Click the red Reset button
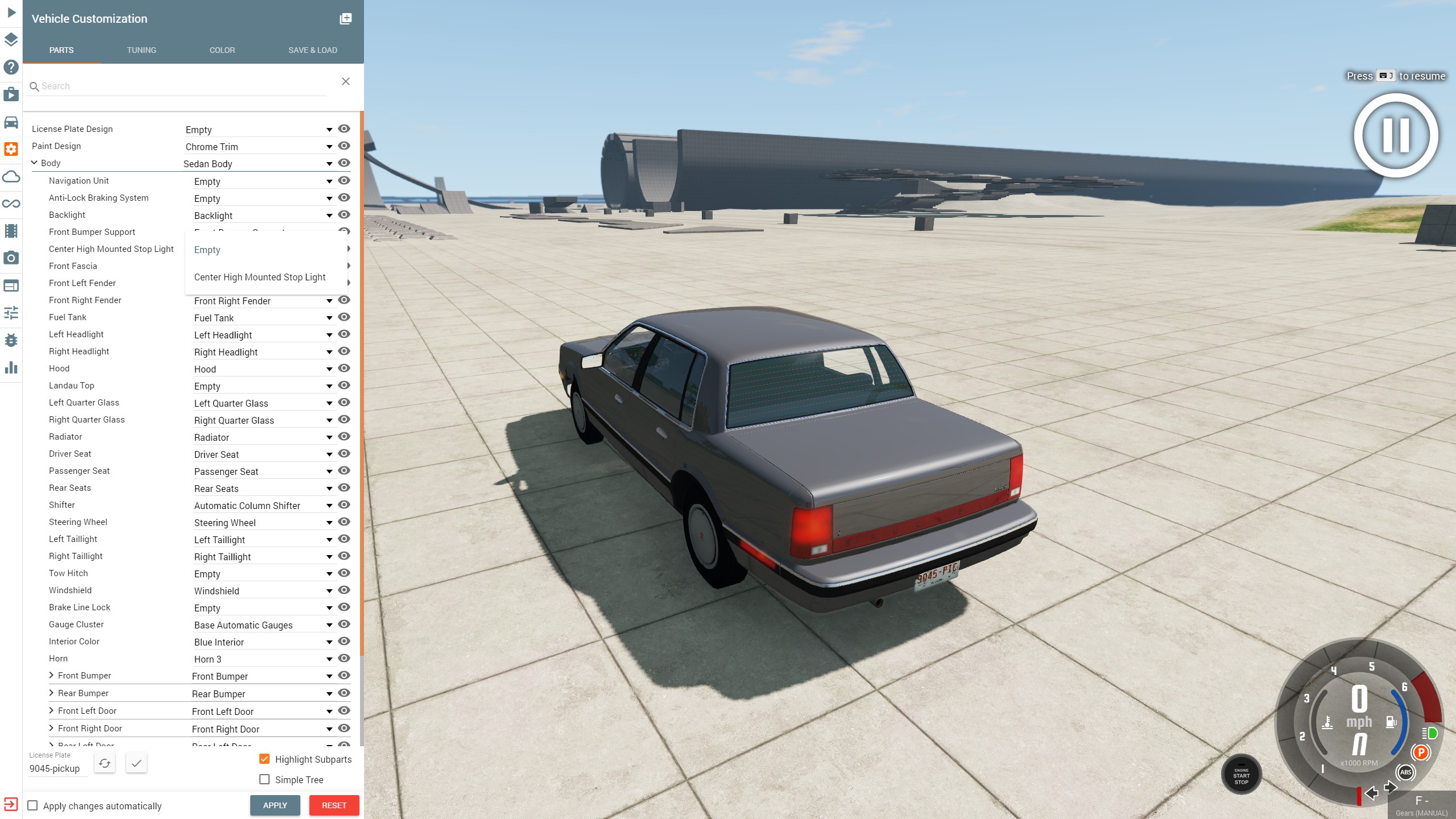This screenshot has width=1456, height=819. click(x=334, y=805)
